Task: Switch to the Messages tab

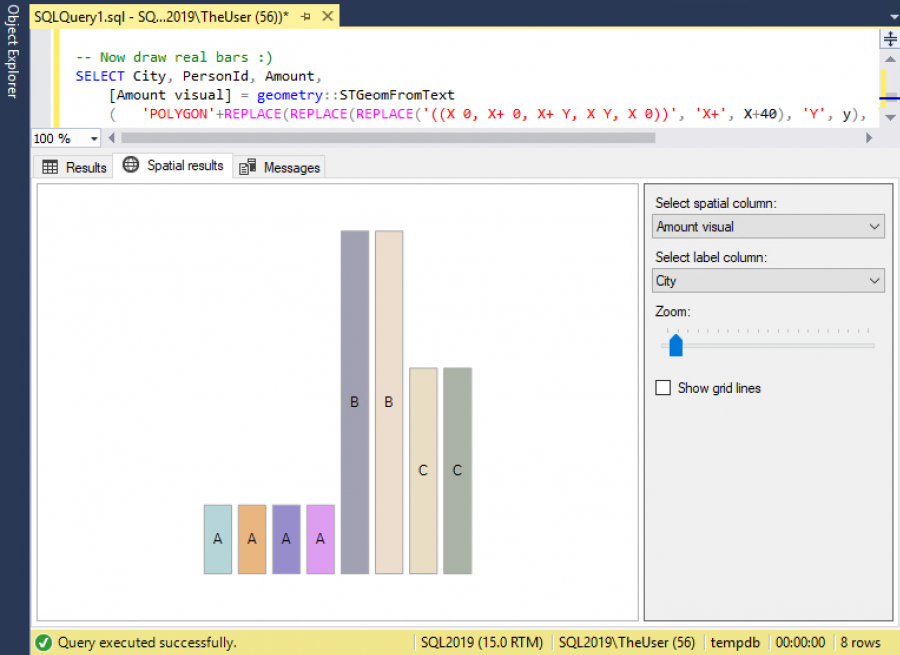Action: 290,166
